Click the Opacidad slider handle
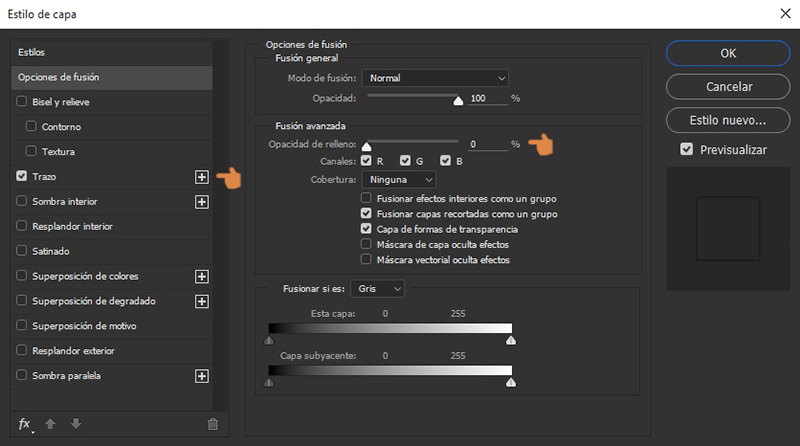 [x=458, y=101]
